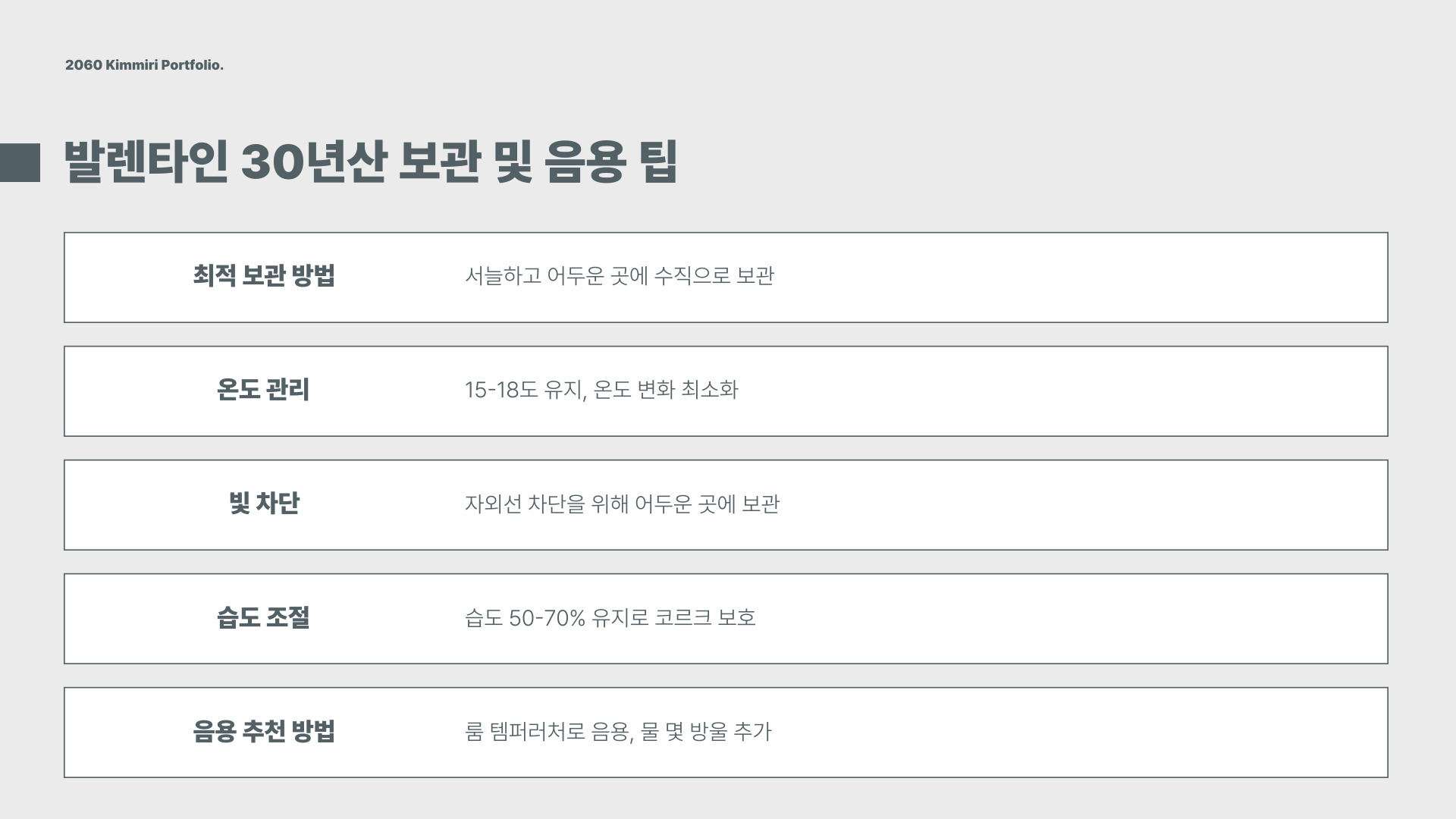Click empty space inside the 빛 차단 box
The width and height of the screenshot is (1456, 819).
coord(1077,505)
